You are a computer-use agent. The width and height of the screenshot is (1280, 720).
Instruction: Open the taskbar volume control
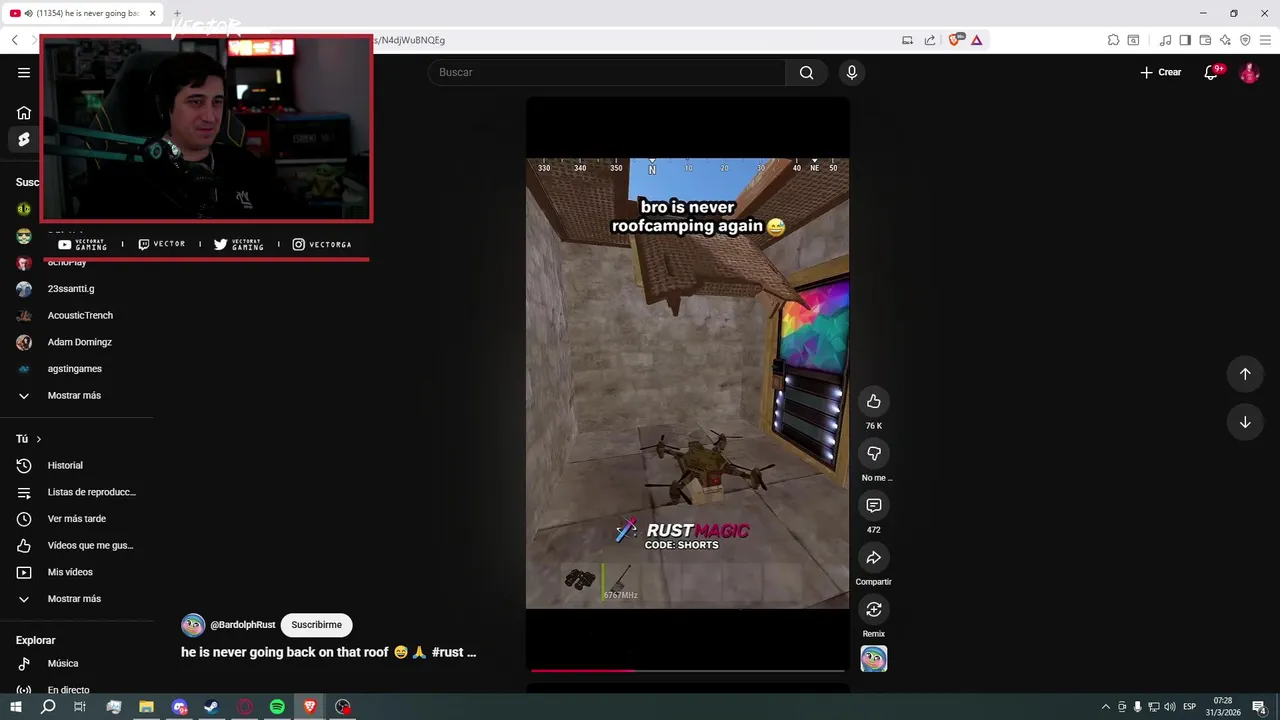coord(1170,707)
